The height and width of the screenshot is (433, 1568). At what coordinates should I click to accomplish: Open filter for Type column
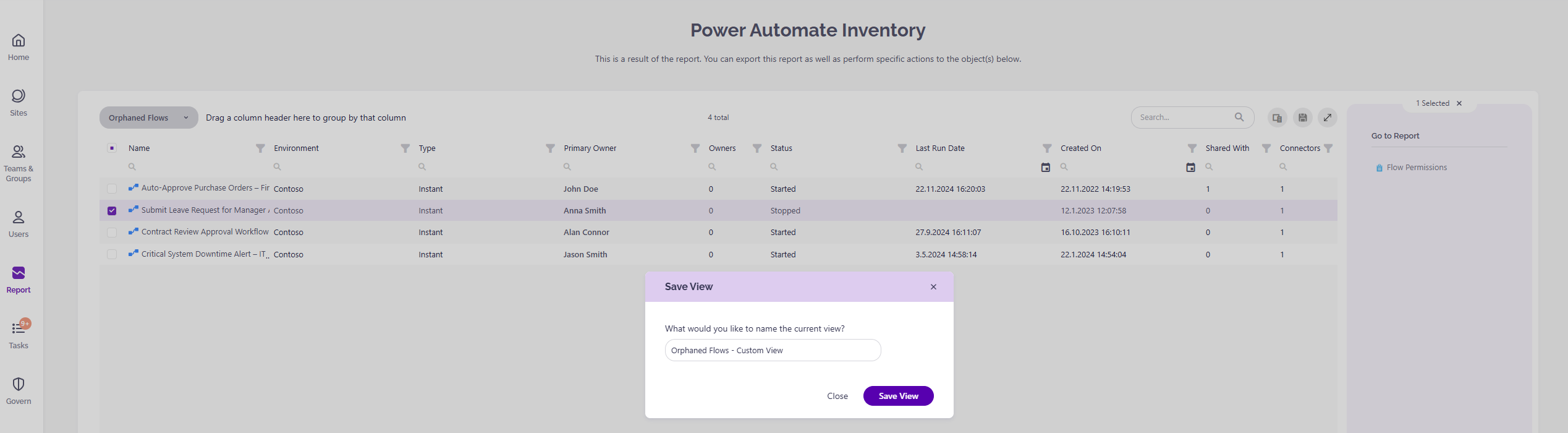550,148
